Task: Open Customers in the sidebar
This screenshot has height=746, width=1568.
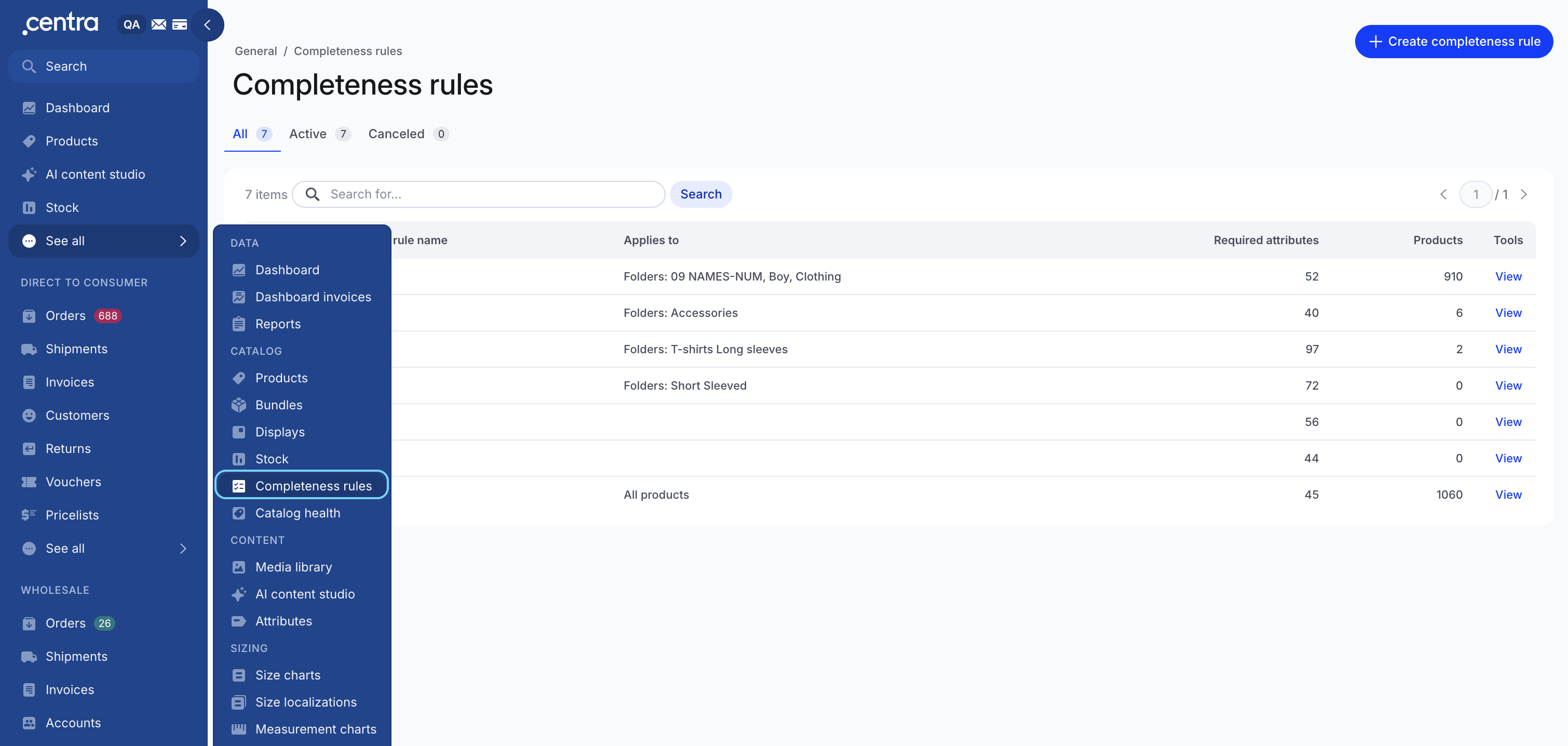Action: coord(103,415)
